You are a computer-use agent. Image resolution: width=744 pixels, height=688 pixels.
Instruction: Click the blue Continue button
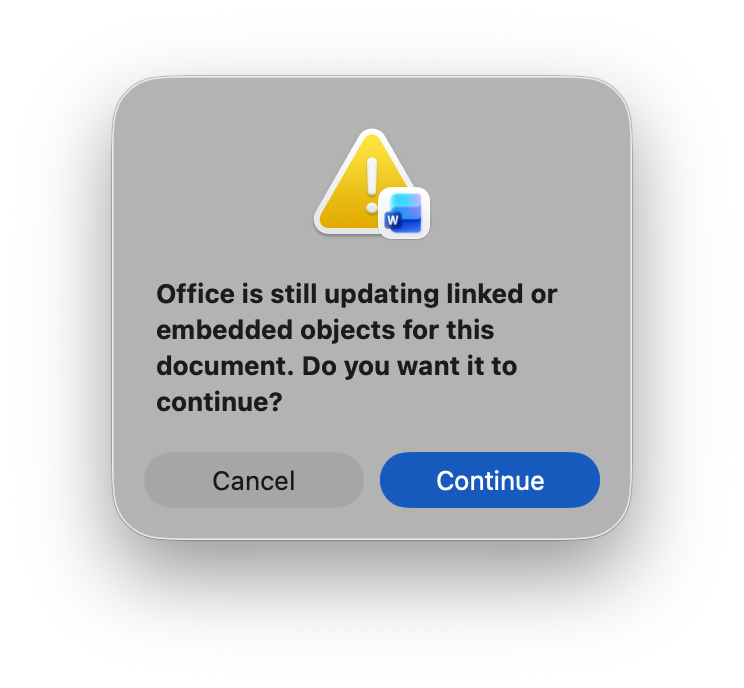(490, 480)
